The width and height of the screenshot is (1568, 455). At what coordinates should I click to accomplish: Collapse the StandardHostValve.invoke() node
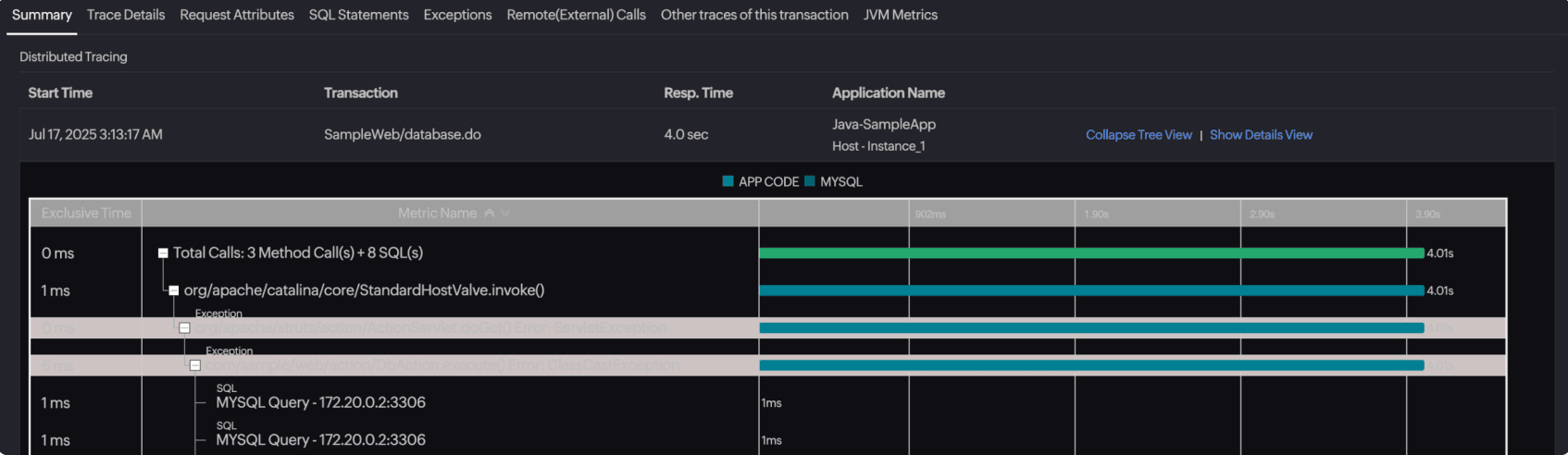173,290
